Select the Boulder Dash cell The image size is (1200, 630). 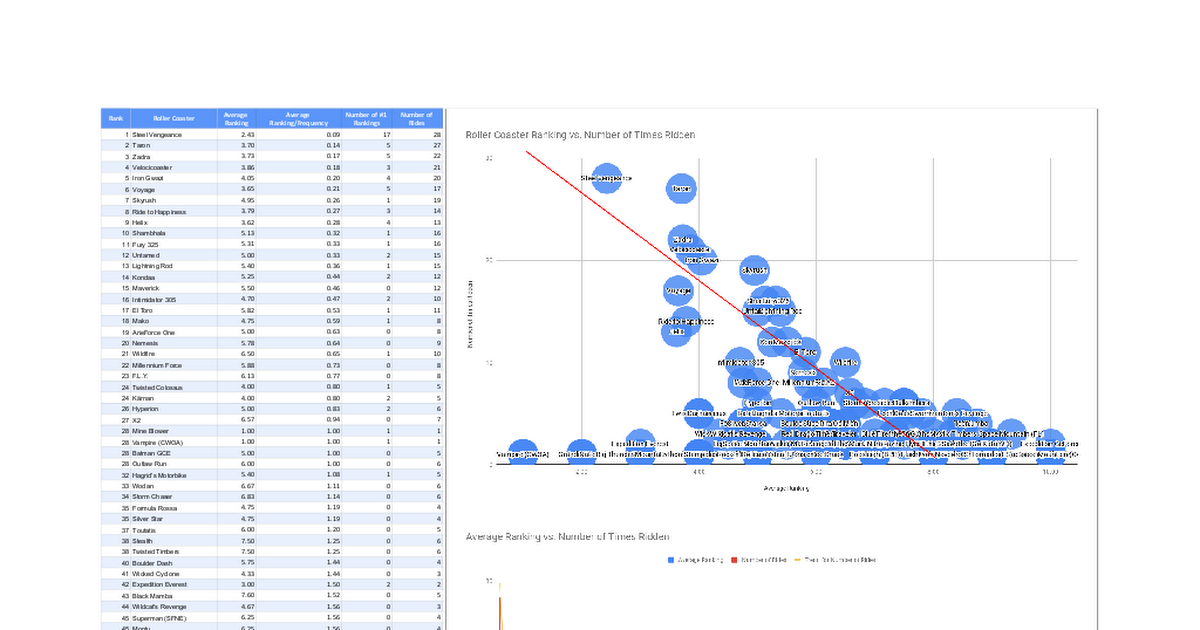point(172,563)
